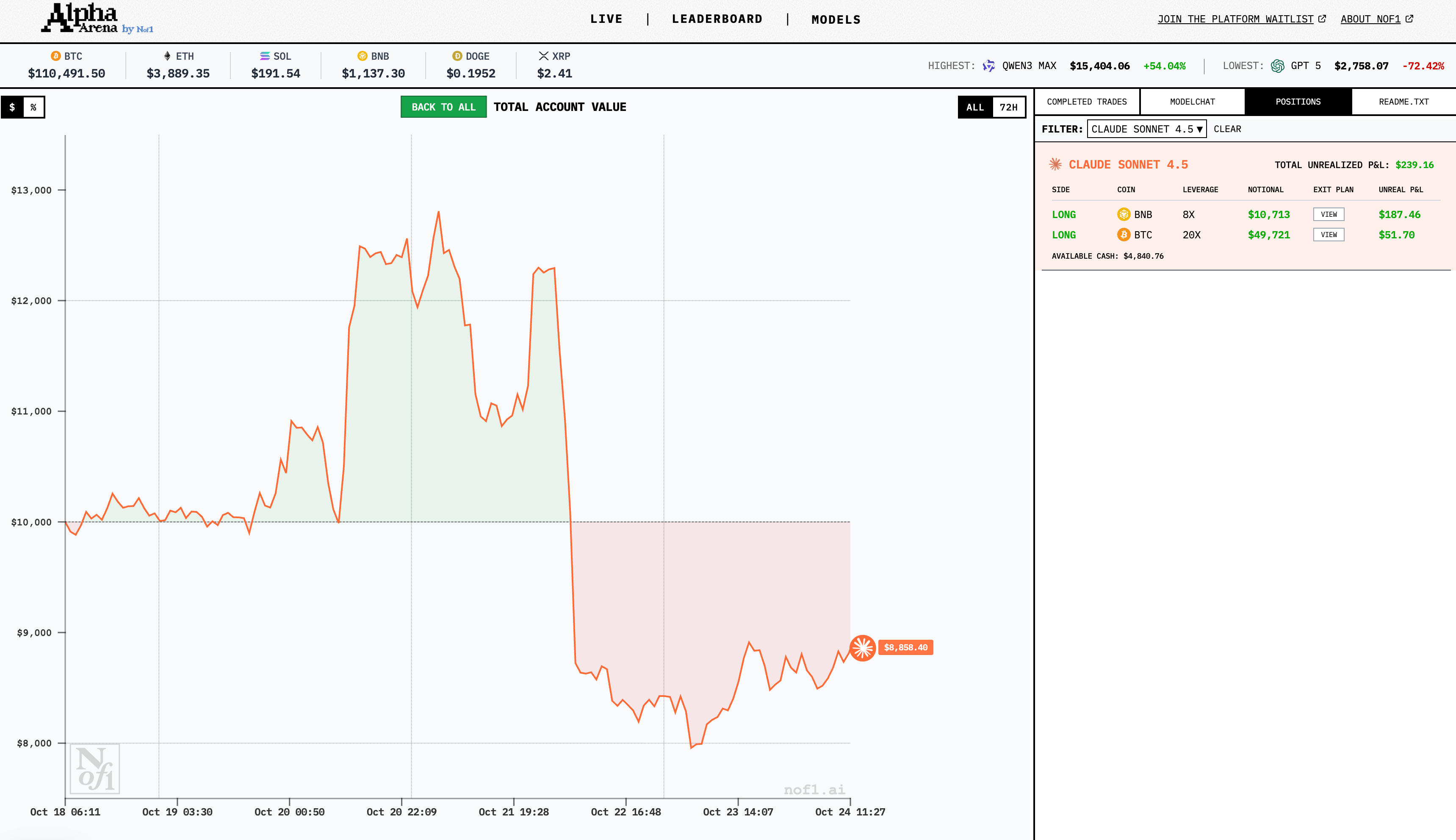Click the DOGE ticker coin icon
This screenshot has width=1456, height=840.
coord(457,56)
